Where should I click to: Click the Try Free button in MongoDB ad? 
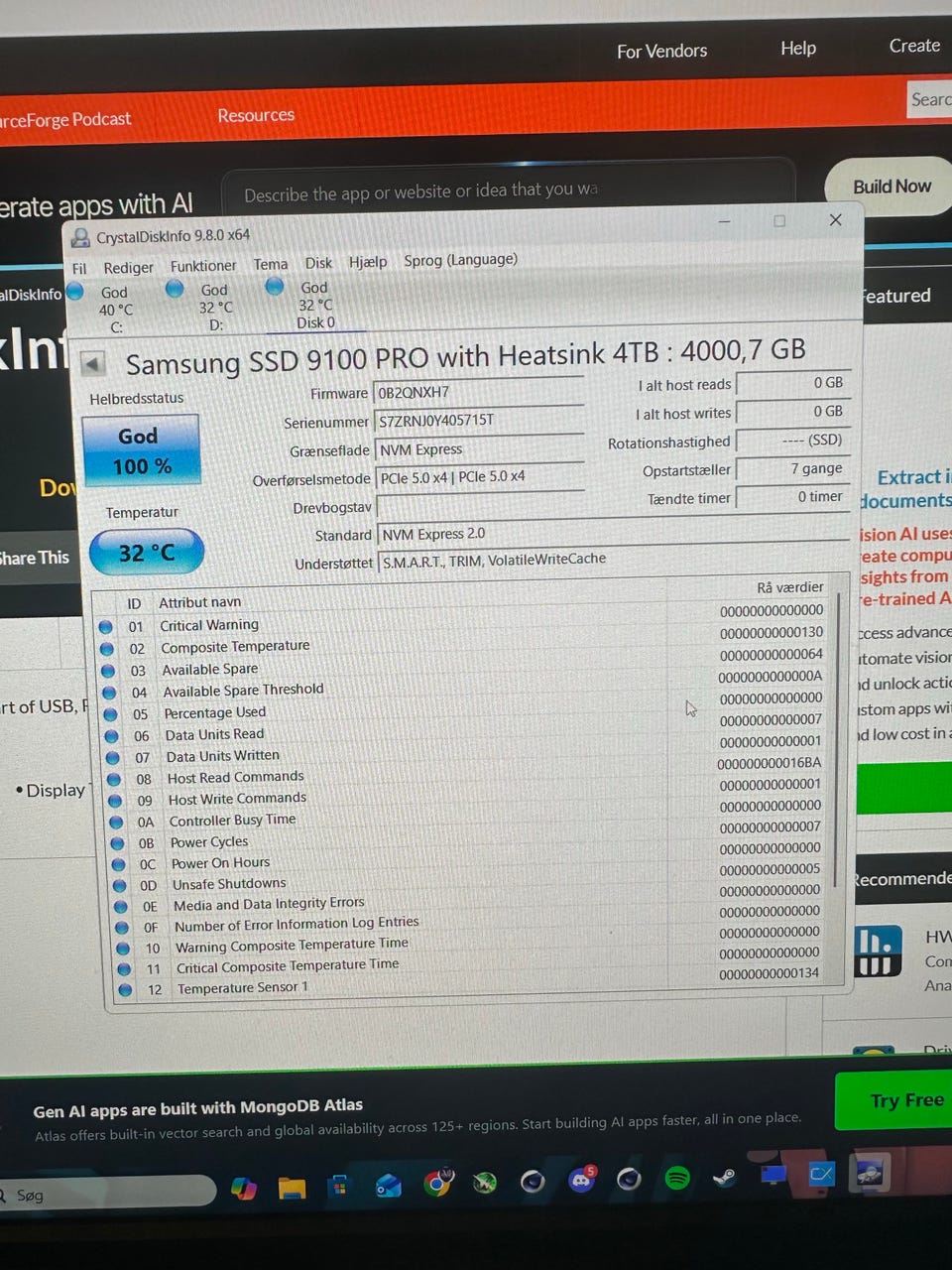(x=894, y=1100)
